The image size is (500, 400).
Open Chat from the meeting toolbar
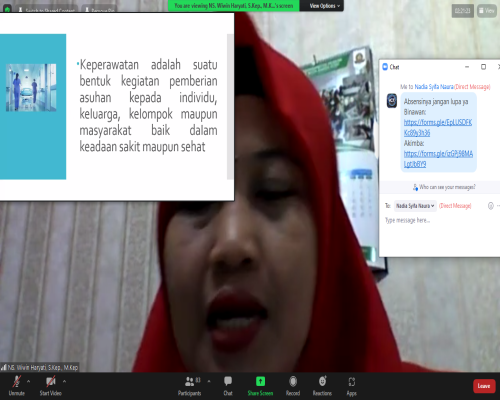pos(228,381)
